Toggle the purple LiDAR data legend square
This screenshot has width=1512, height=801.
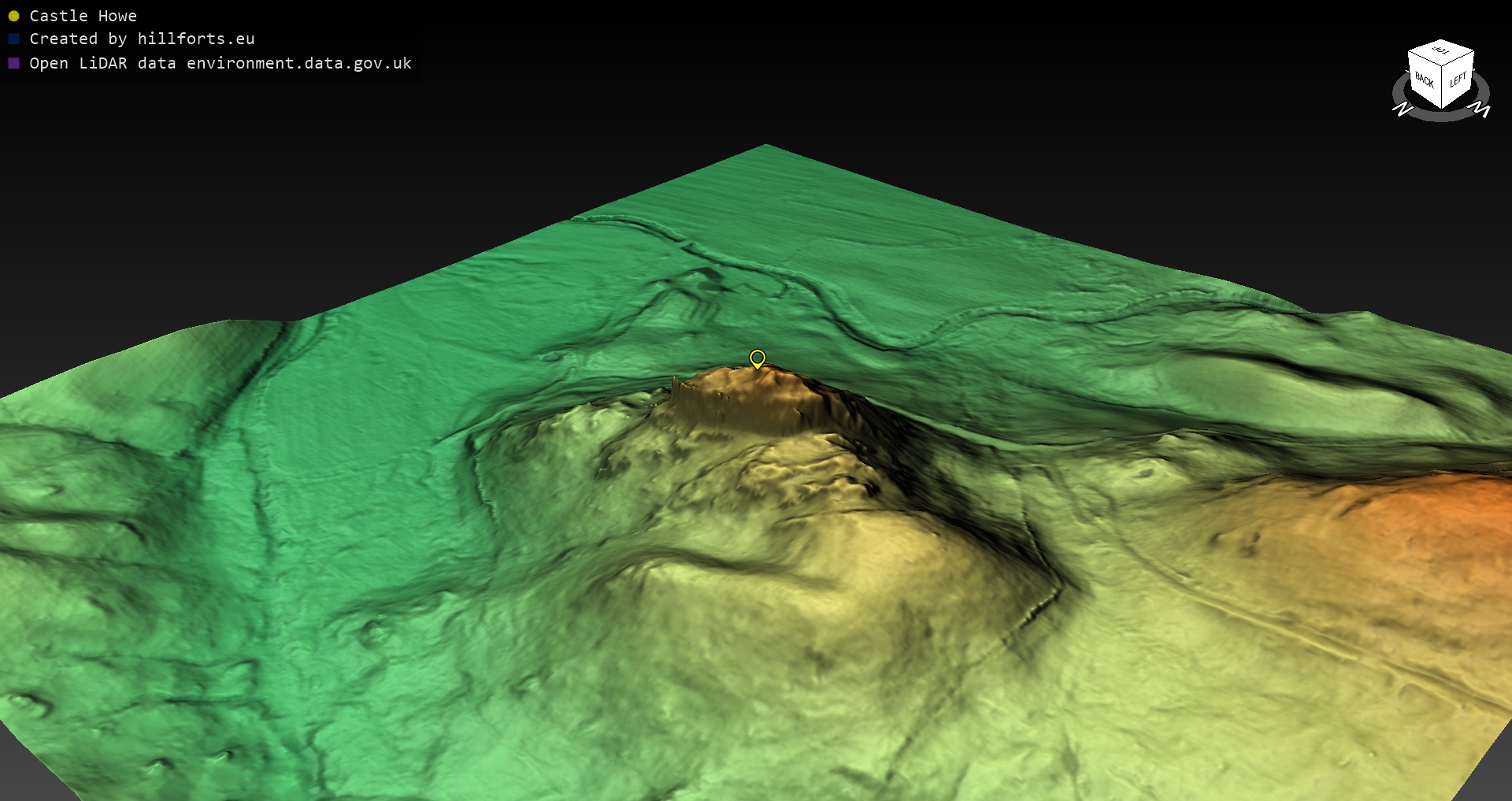coord(13,63)
